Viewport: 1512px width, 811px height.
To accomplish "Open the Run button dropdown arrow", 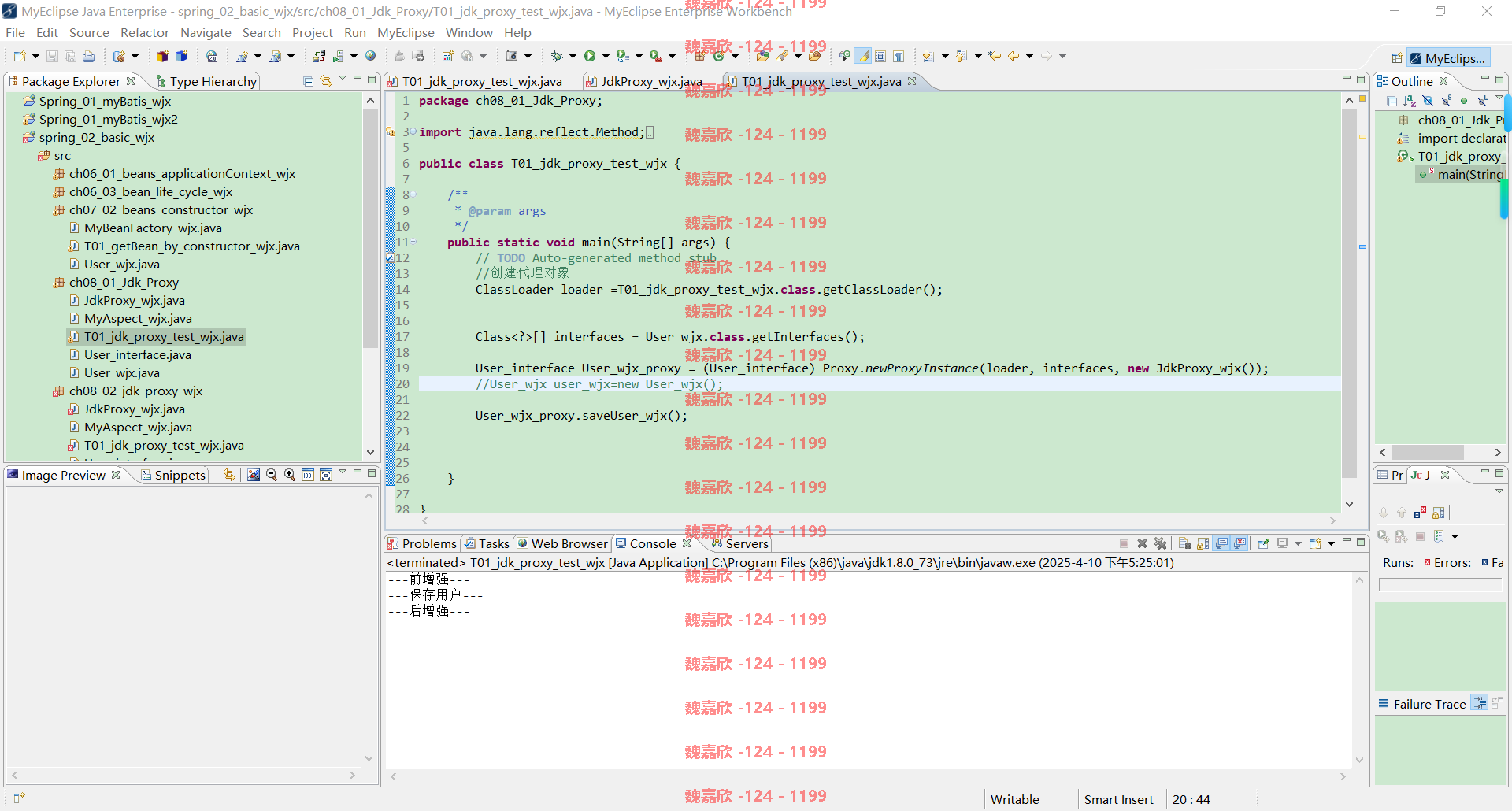I will 606,56.
